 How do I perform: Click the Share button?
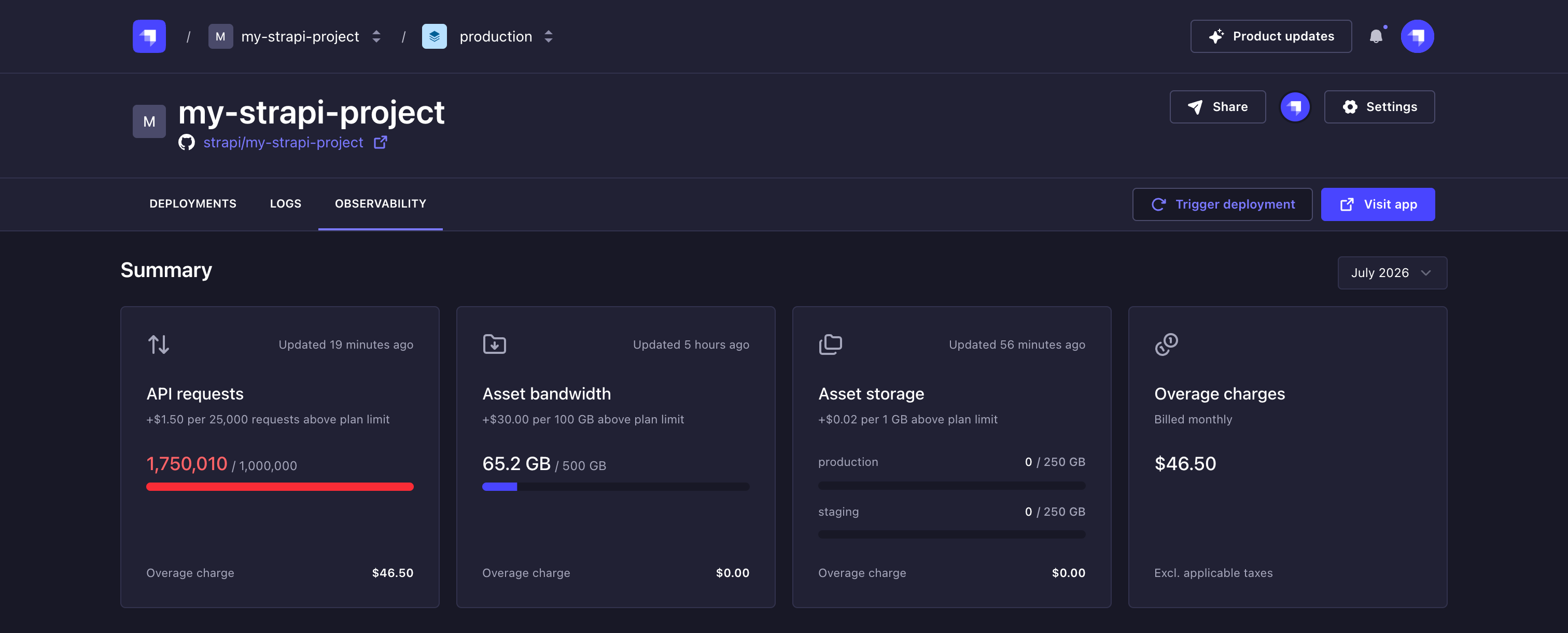1217,107
